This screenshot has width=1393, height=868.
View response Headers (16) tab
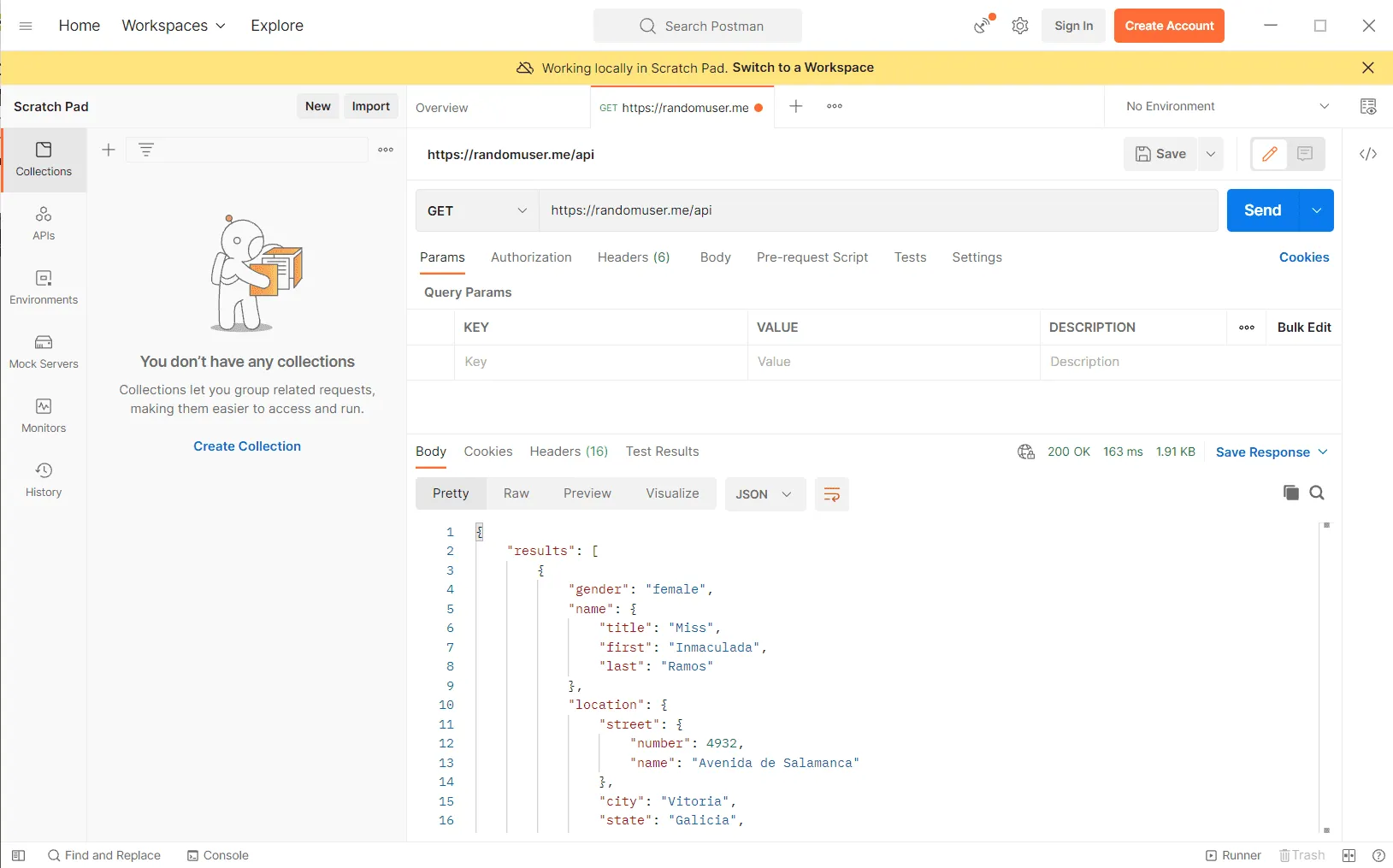click(x=569, y=452)
